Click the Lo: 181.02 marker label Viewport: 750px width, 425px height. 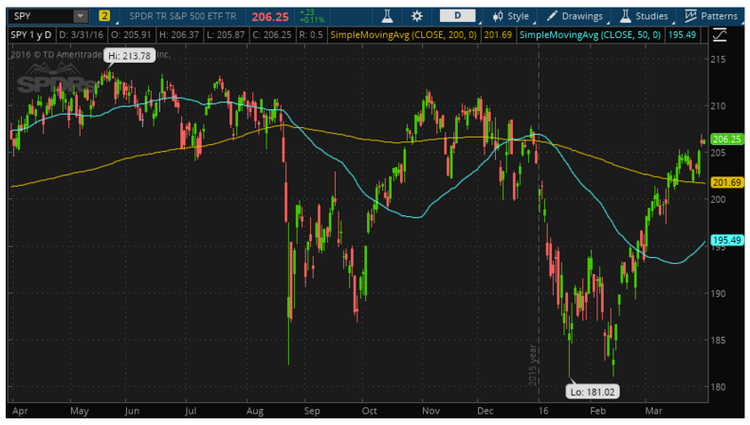(x=588, y=389)
